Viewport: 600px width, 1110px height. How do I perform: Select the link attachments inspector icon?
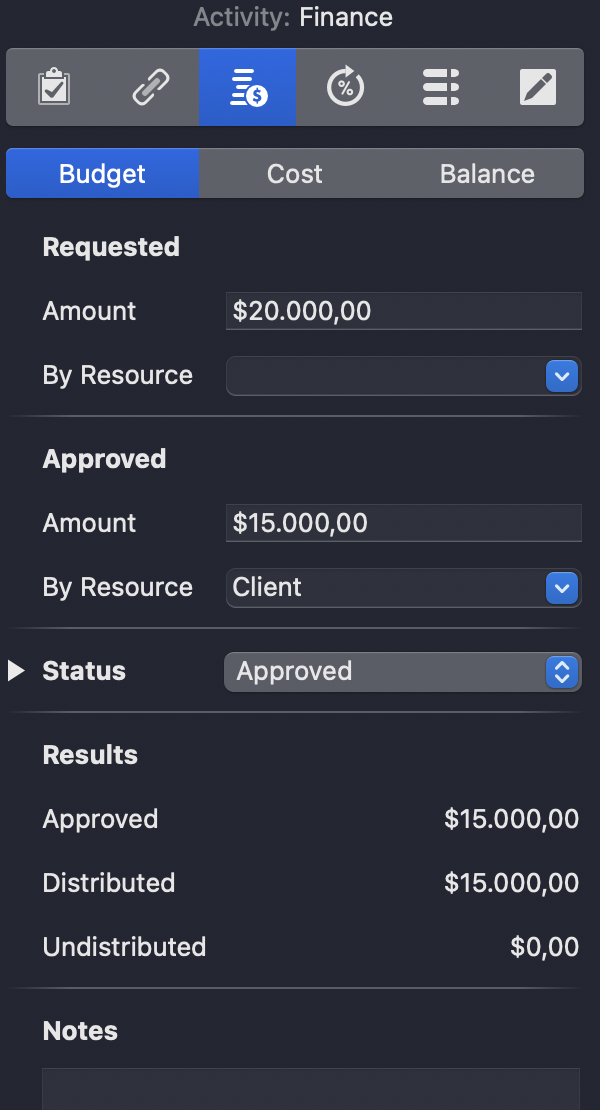click(151, 87)
